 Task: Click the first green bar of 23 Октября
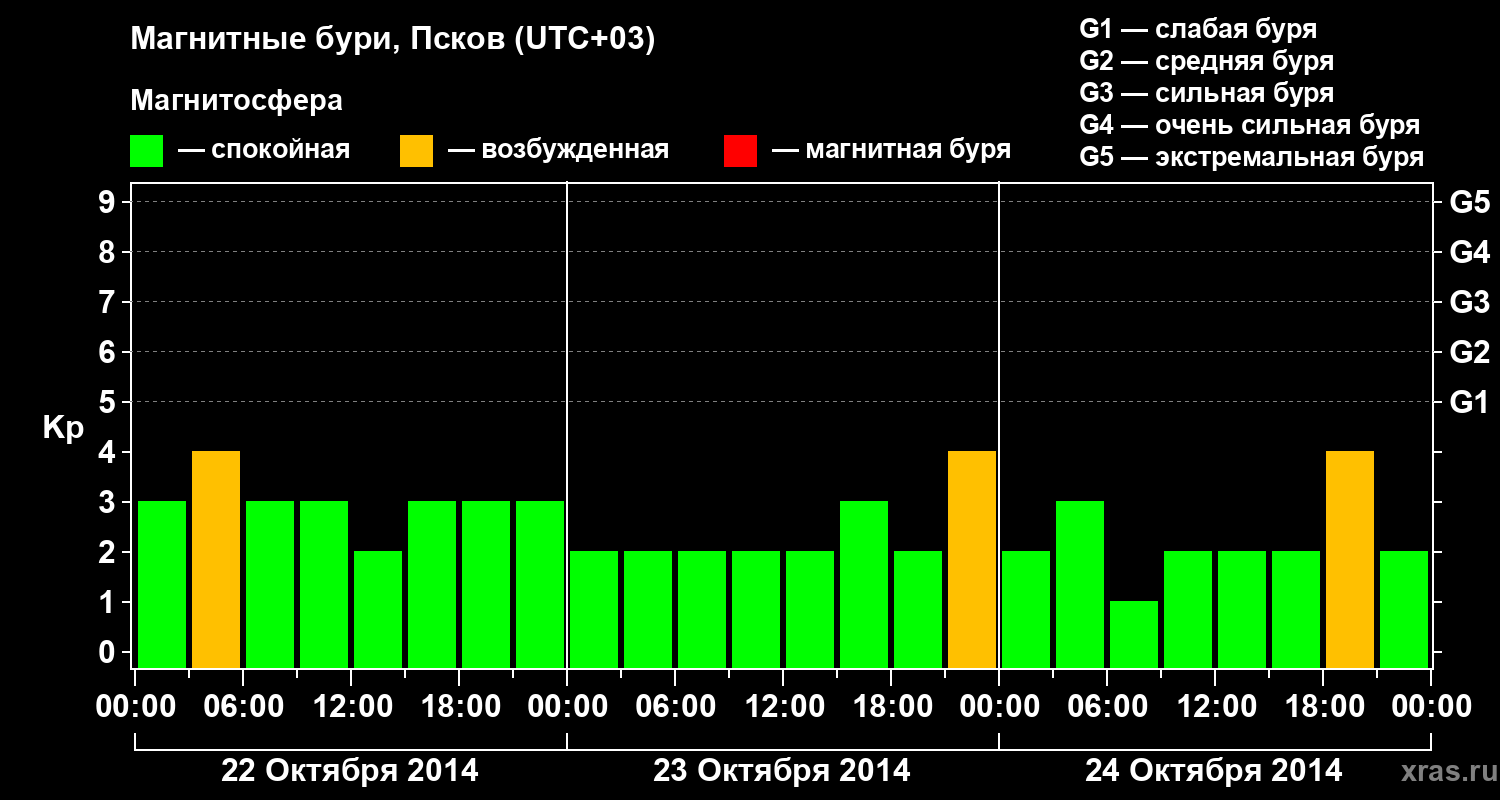pyautogui.click(x=594, y=609)
